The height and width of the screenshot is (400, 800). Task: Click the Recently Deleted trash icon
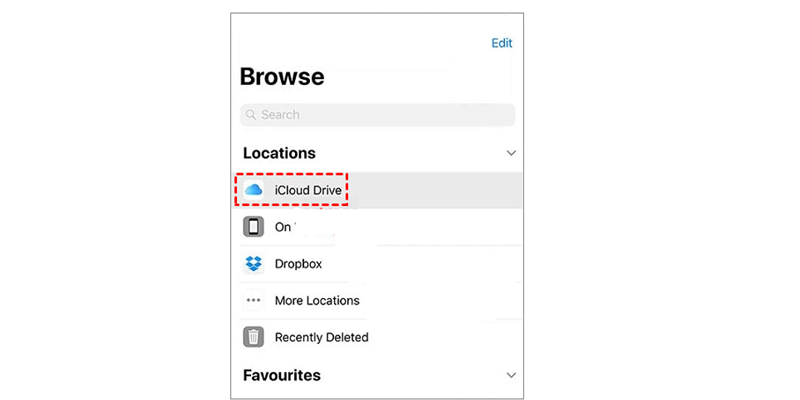point(254,337)
